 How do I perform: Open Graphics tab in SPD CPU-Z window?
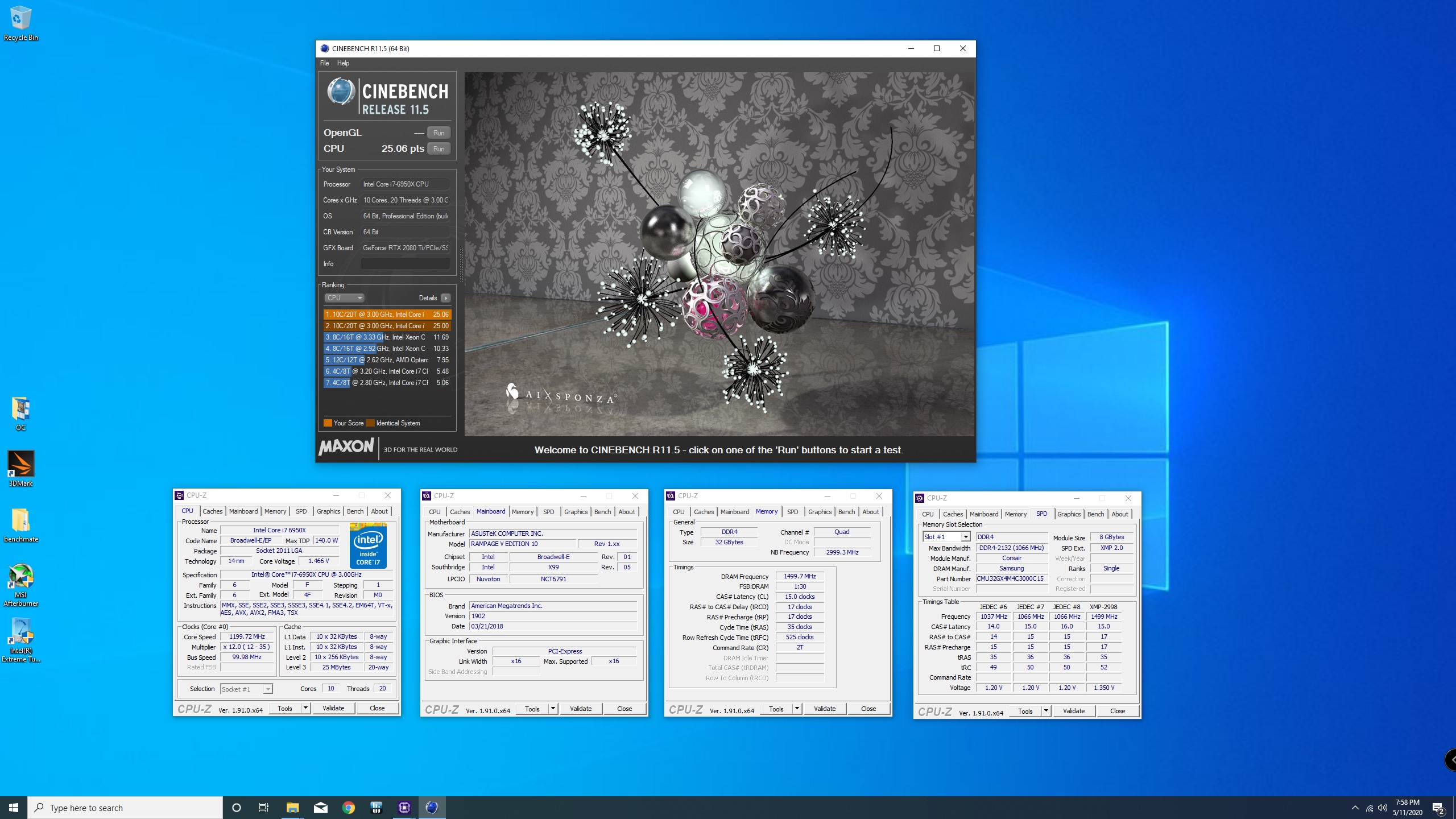pyautogui.click(x=1069, y=514)
